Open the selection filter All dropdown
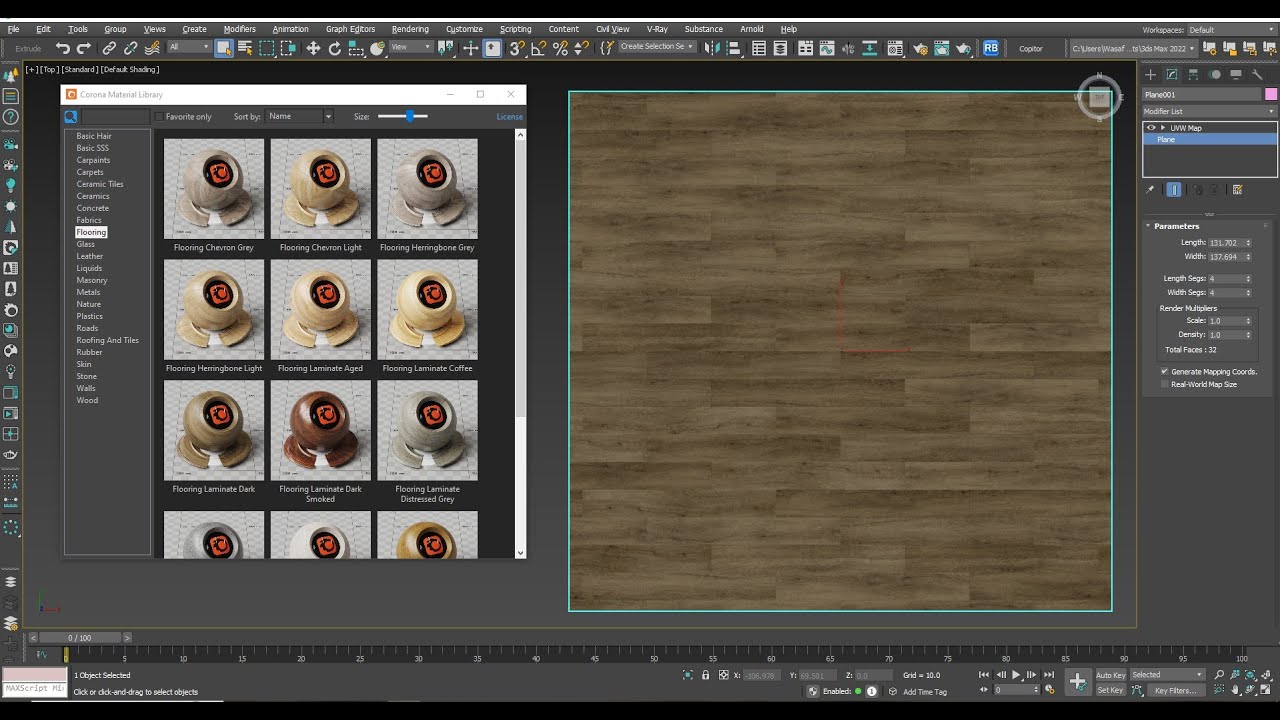 [x=189, y=47]
